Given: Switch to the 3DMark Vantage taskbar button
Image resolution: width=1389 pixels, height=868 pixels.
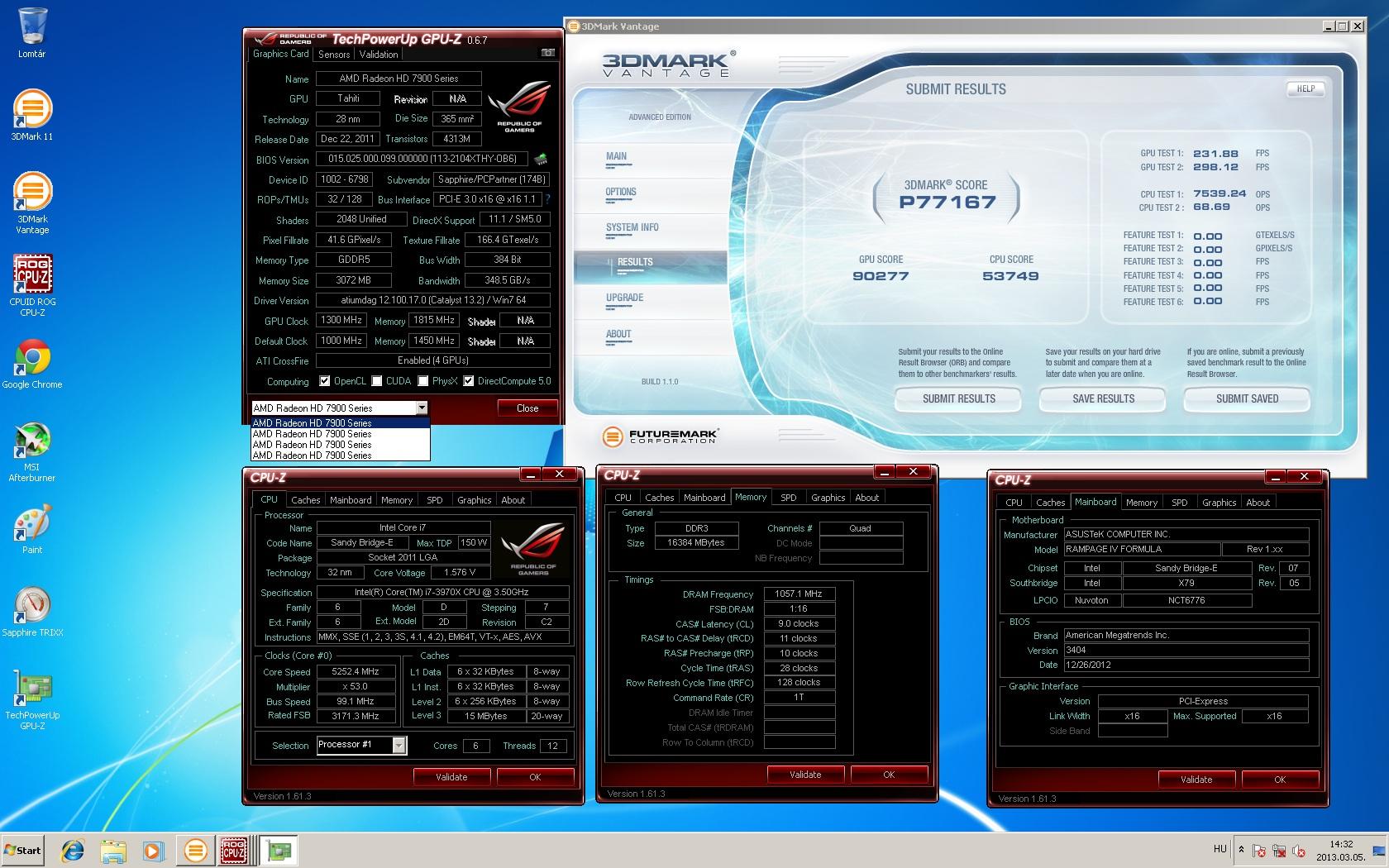Looking at the screenshot, I should (195, 850).
